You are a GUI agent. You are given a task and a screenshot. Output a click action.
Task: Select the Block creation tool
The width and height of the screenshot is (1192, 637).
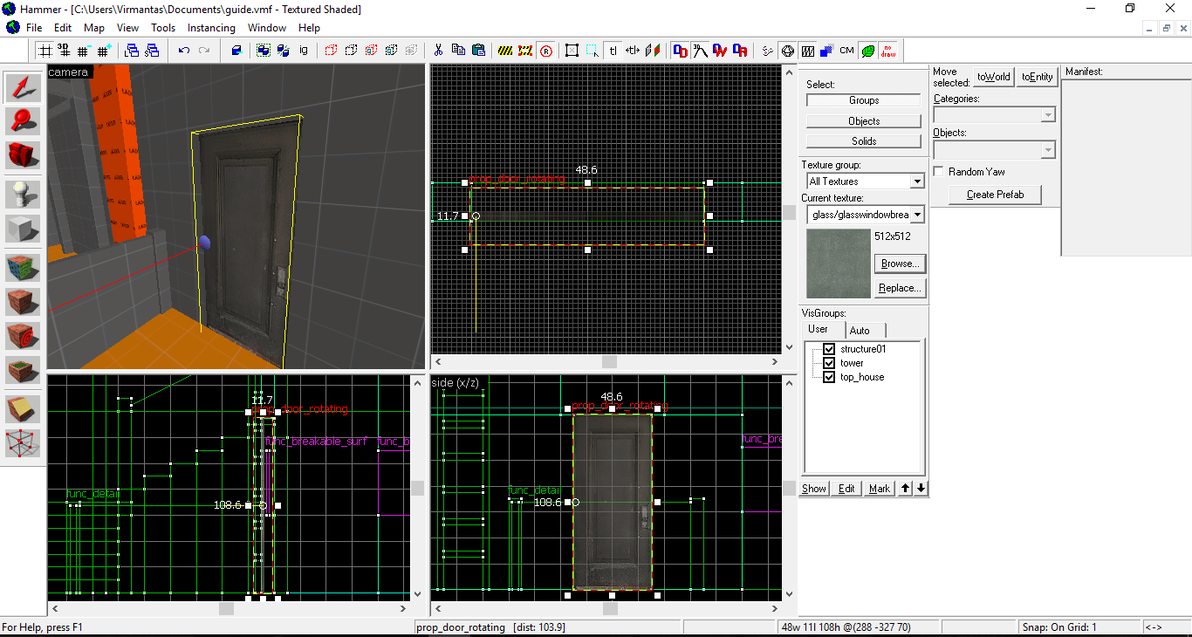click(22, 229)
